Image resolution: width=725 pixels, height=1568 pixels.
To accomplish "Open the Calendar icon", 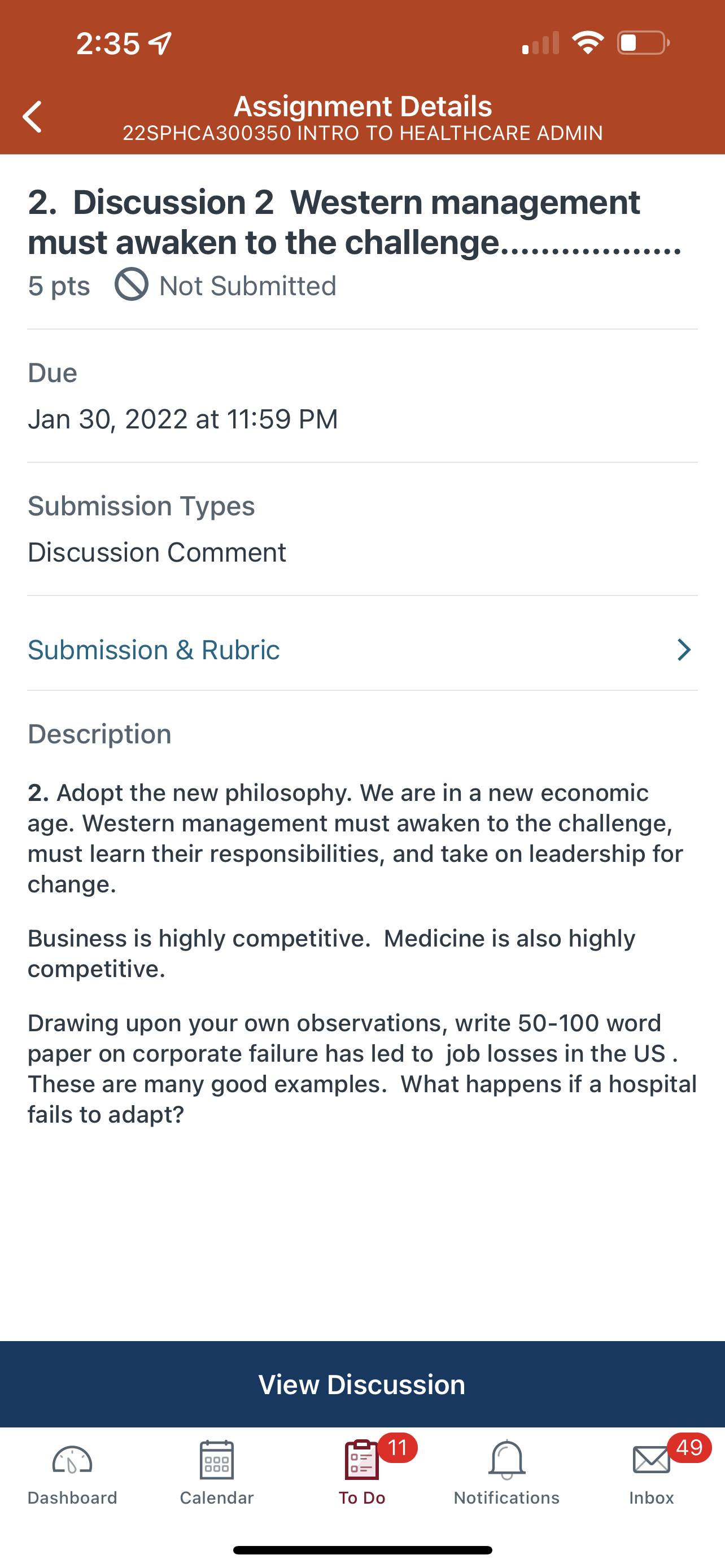I will point(217,1460).
